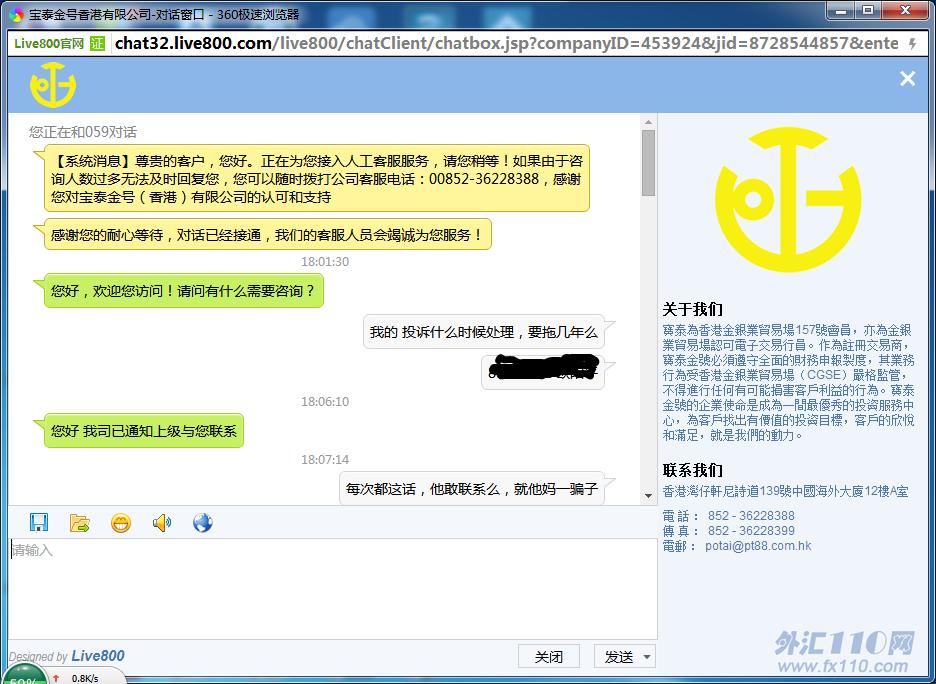
Task: Click the message input box
Action: point(332,588)
